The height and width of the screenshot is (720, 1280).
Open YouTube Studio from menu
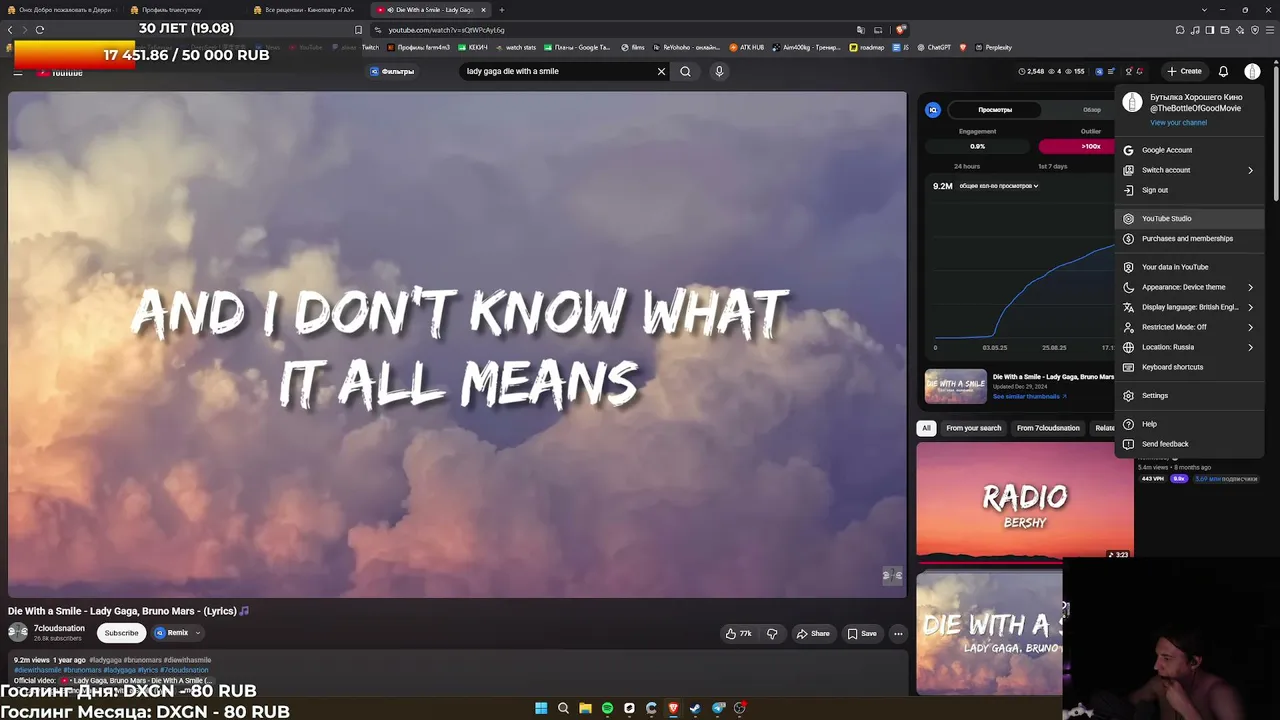pyautogui.click(x=1189, y=218)
